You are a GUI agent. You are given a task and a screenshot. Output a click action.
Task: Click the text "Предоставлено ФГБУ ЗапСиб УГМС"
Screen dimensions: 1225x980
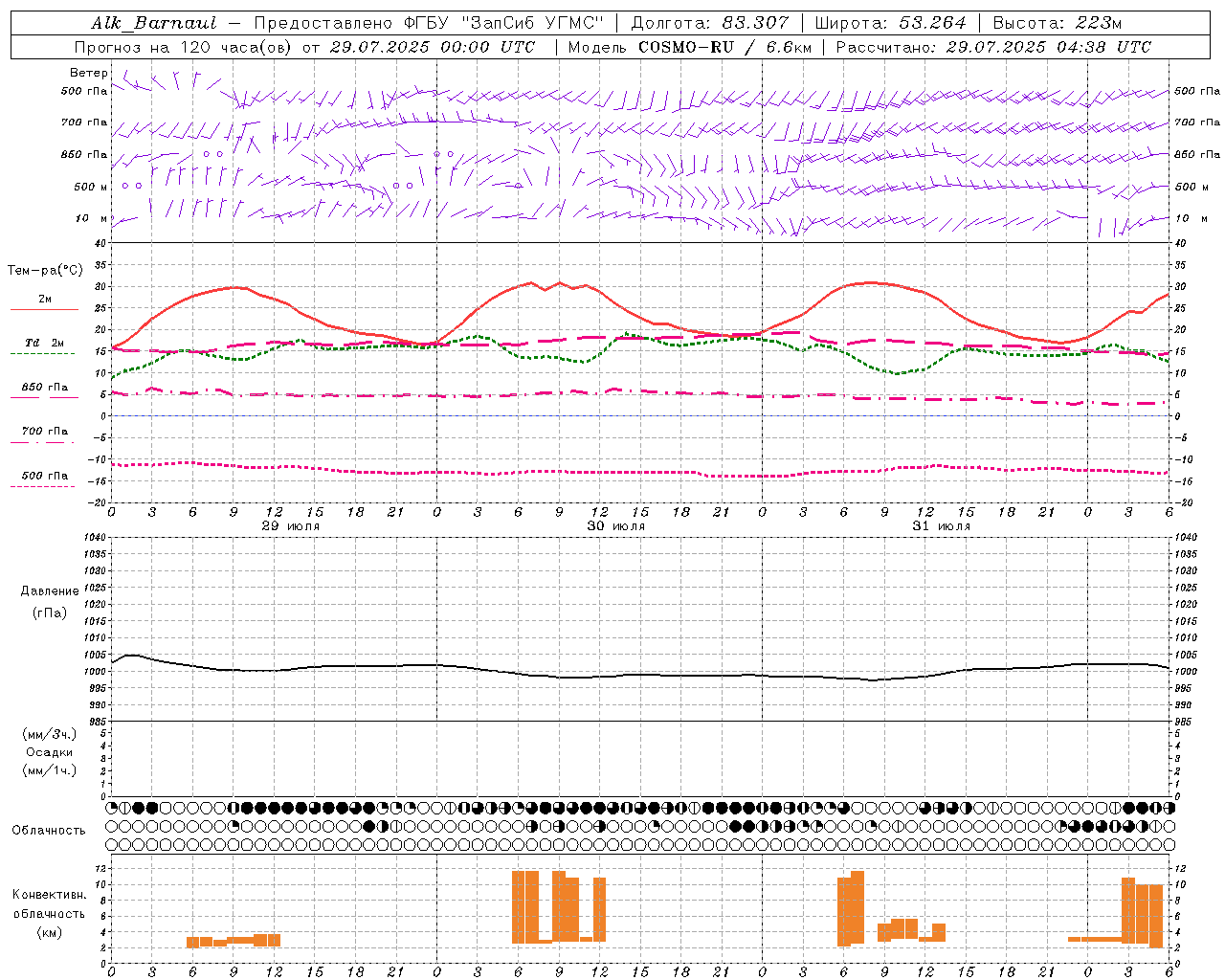pos(430,23)
